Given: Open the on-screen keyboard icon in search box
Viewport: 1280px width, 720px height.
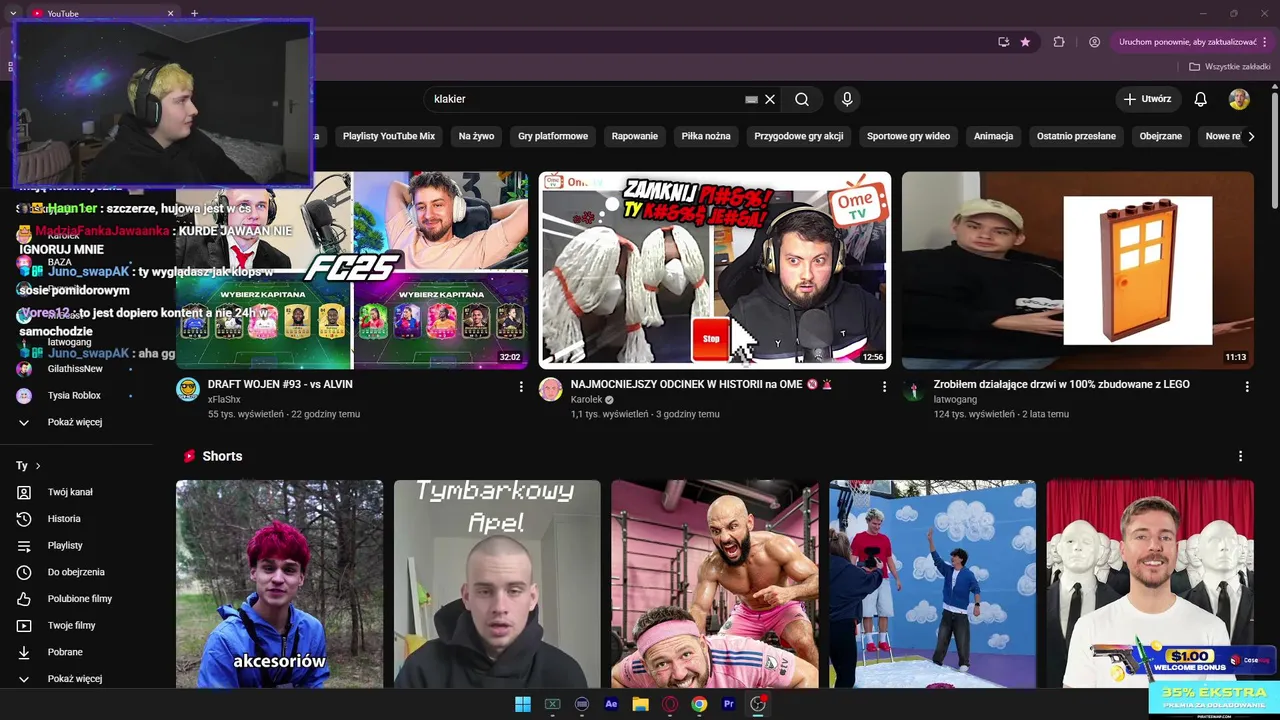Looking at the screenshot, I should pyautogui.click(x=752, y=99).
